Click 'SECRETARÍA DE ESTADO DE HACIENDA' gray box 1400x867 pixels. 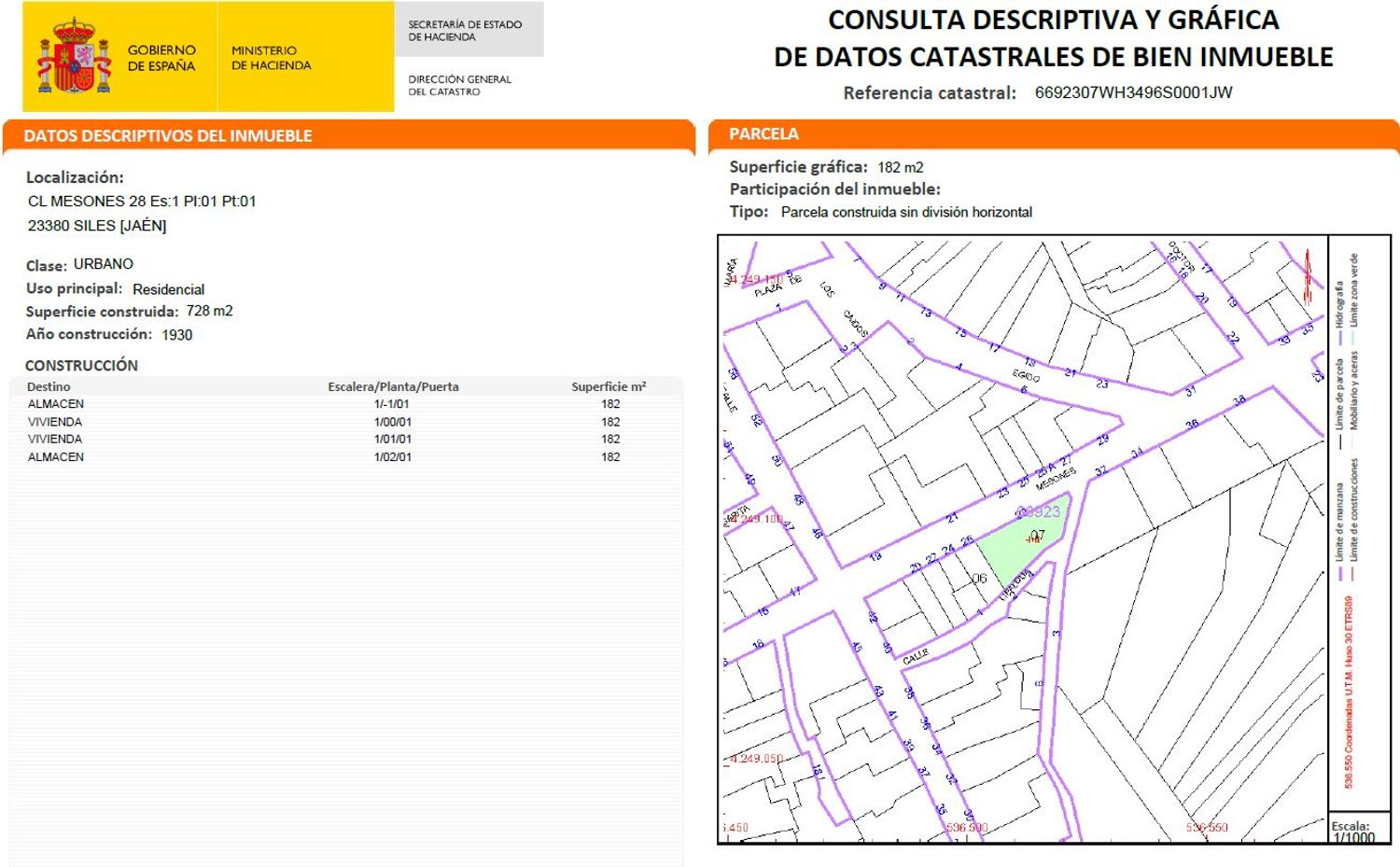pyautogui.click(x=469, y=30)
